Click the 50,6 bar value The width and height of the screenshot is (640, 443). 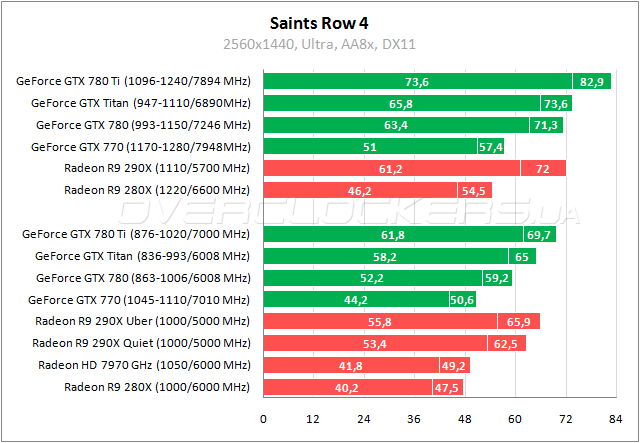(462, 301)
